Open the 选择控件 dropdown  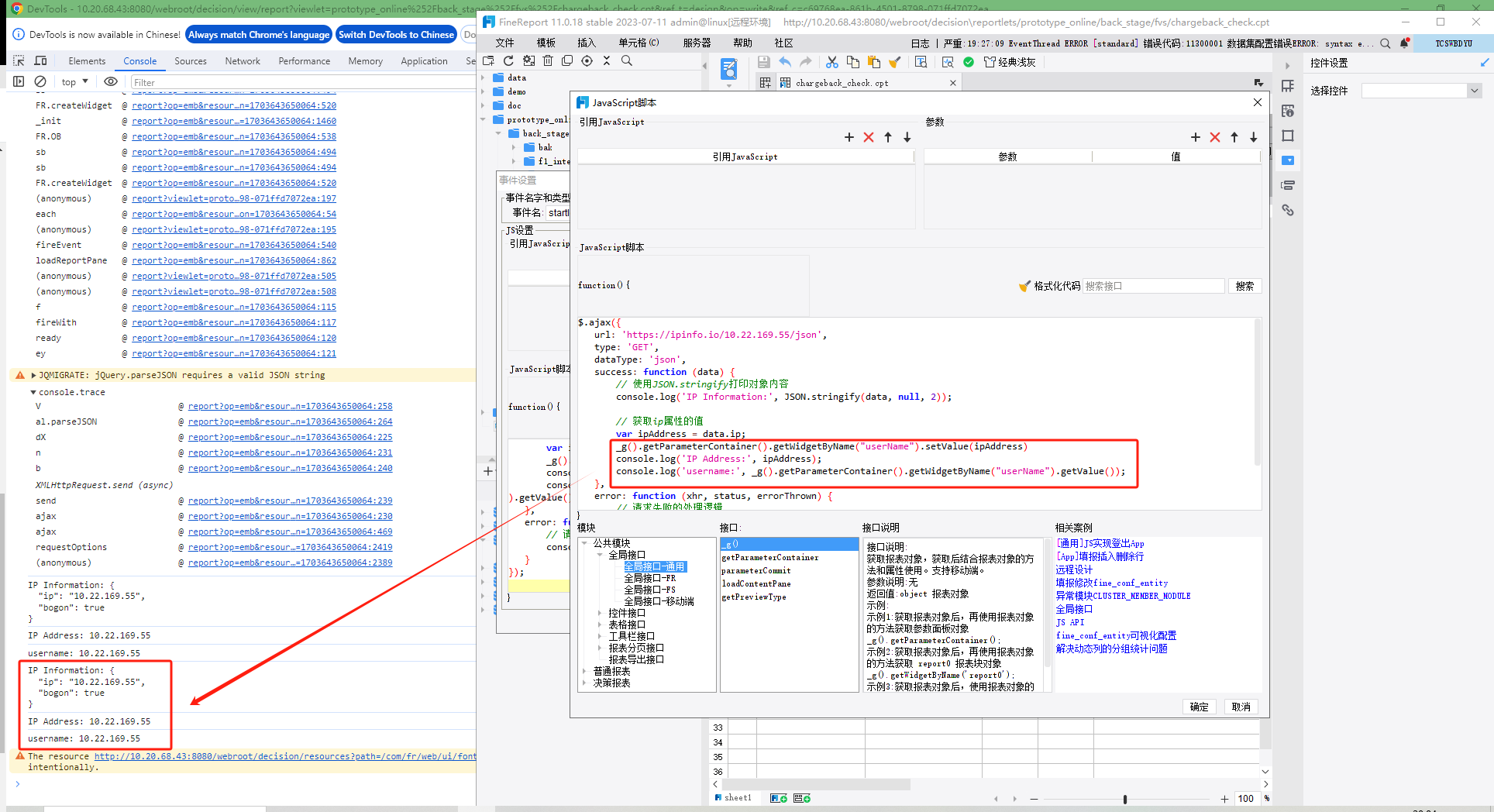[1473, 91]
